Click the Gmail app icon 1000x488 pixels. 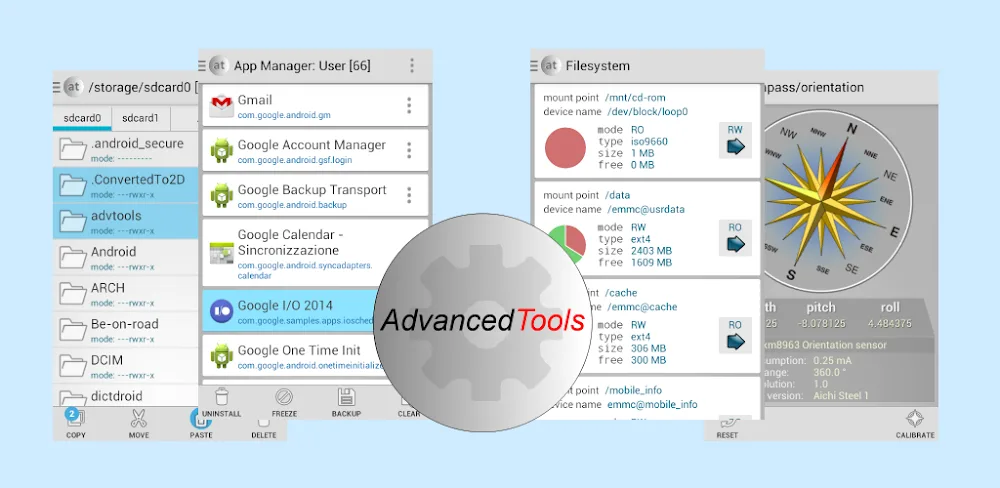(221, 106)
